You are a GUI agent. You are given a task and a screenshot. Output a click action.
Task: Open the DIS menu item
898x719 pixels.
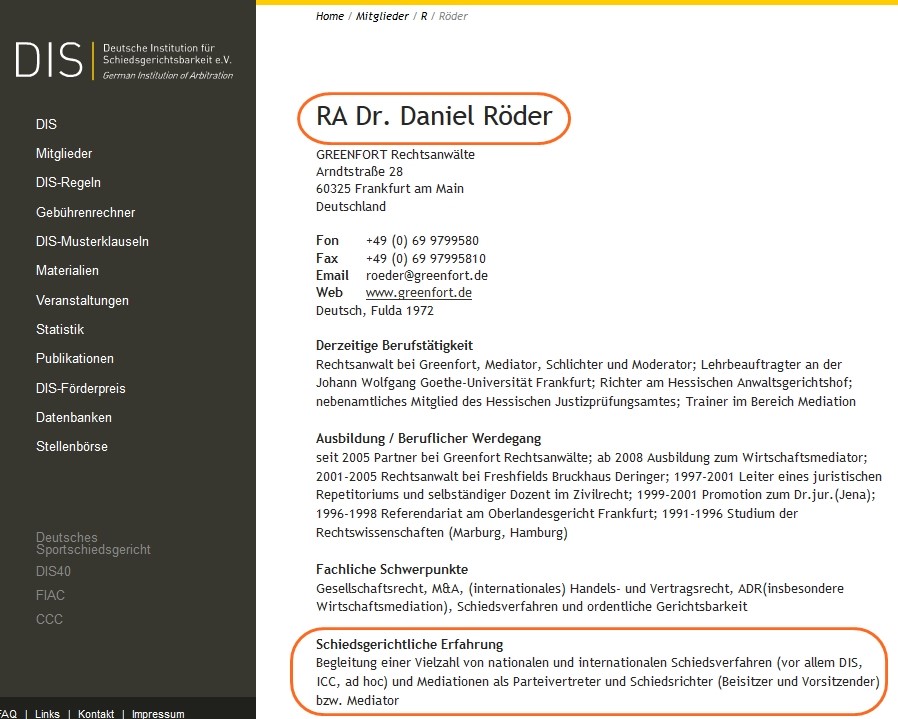(46, 125)
